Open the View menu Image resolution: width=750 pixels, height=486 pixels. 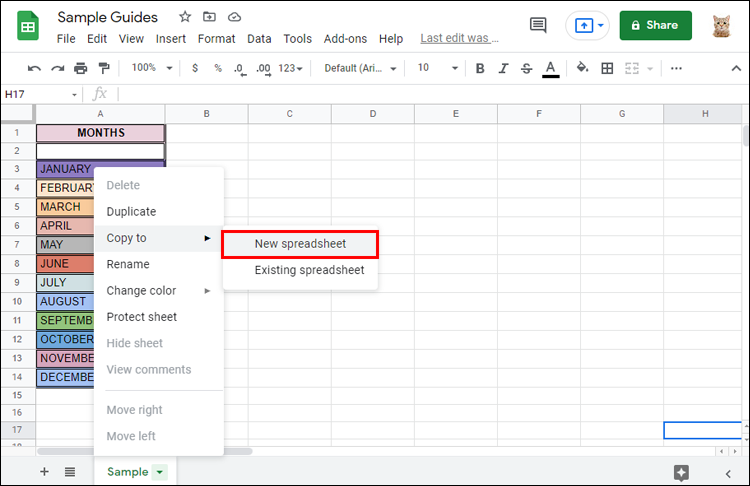pos(131,39)
